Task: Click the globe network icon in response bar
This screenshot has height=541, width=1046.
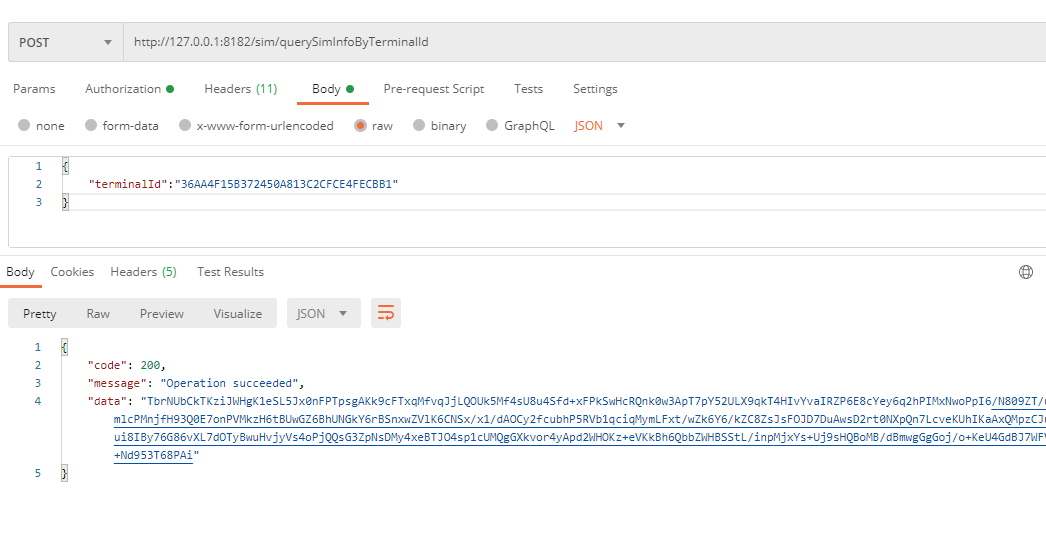Action: tap(1025, 272)
